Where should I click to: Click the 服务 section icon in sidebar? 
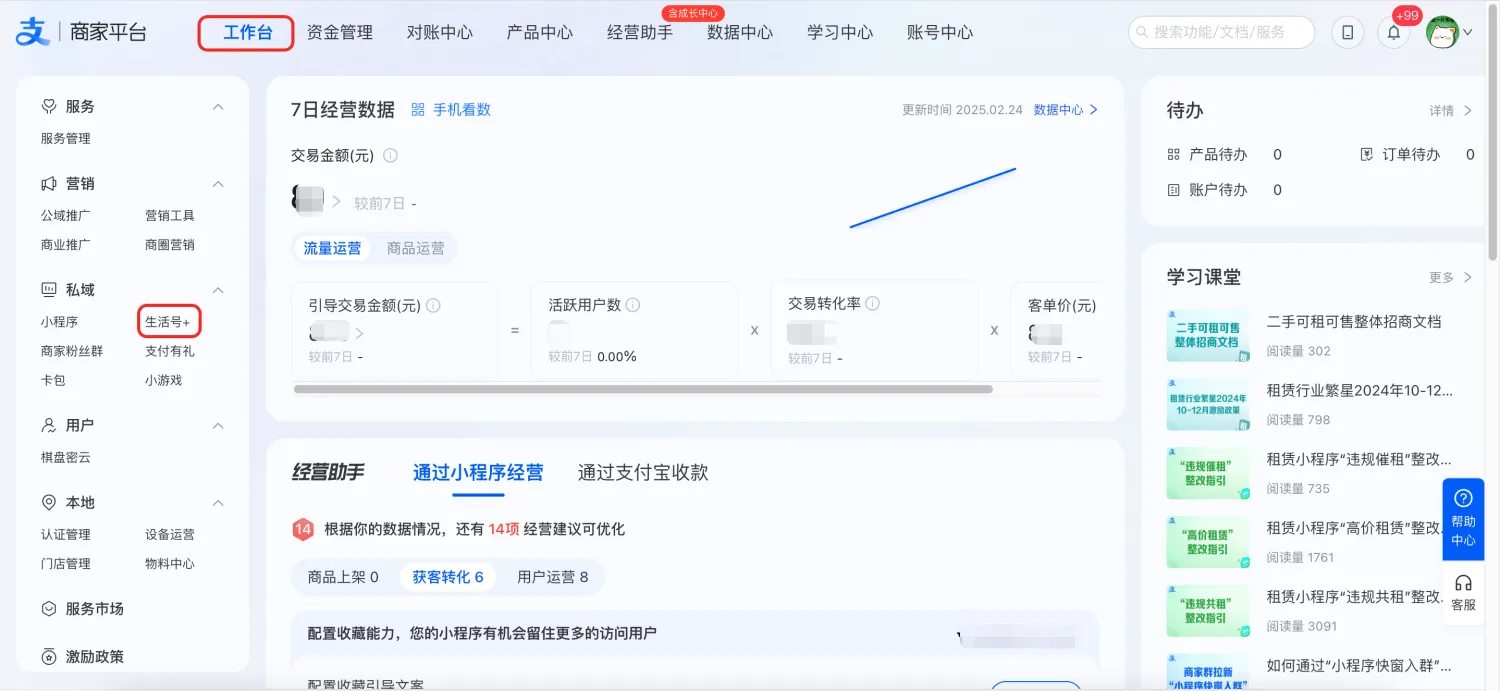pos(48,106)
